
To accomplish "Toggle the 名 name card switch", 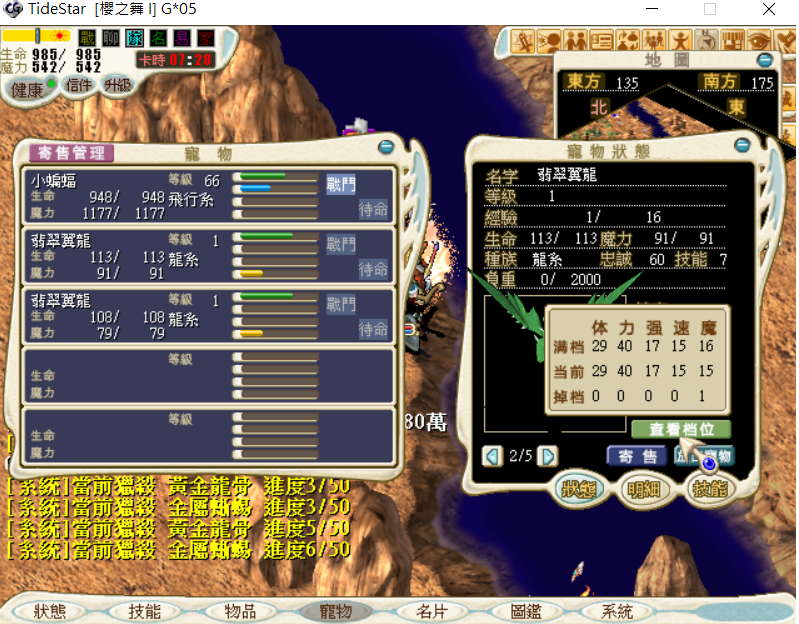I will (x=158, y=38).
